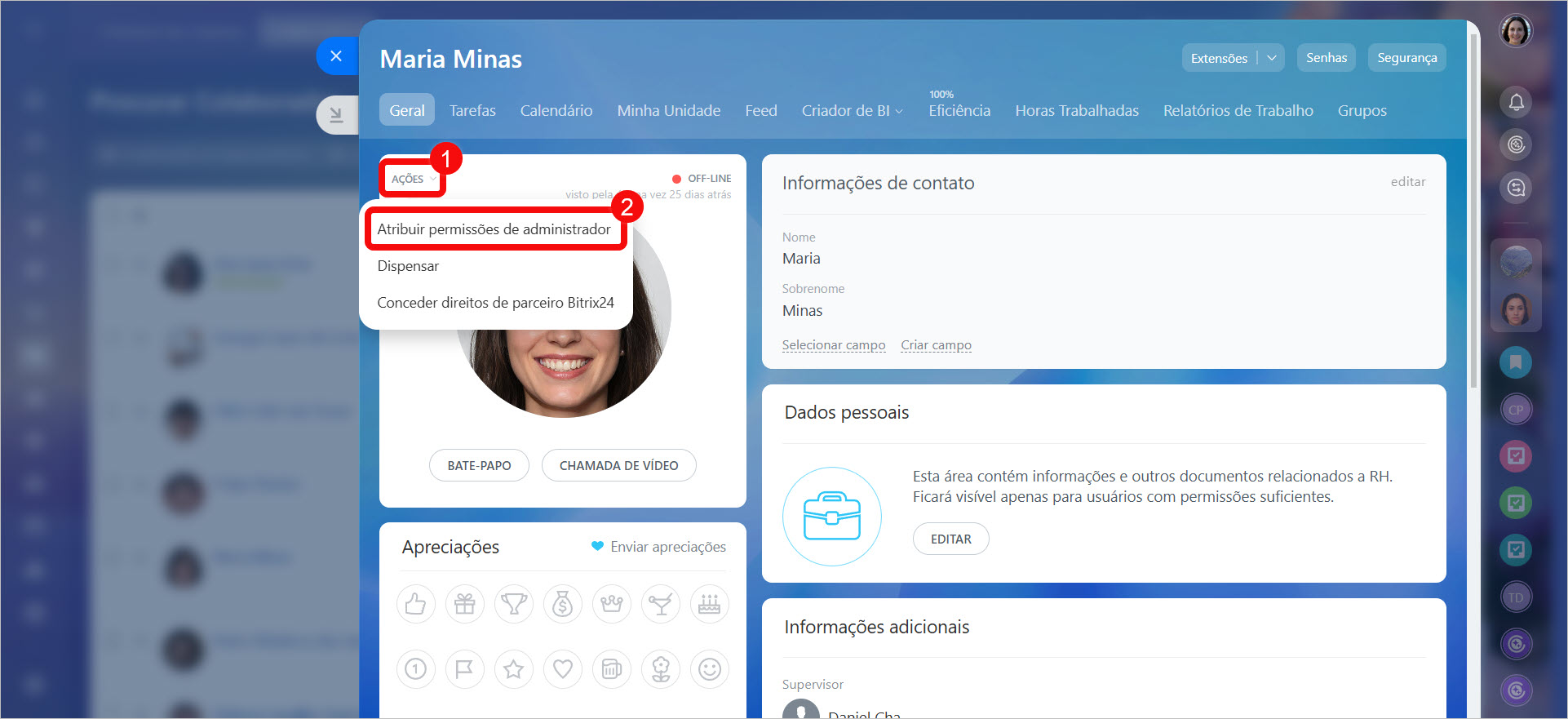Open the Tarefas tab
Image resolution: width=1568 pixels, height=719 pixels.
[472, 110]
